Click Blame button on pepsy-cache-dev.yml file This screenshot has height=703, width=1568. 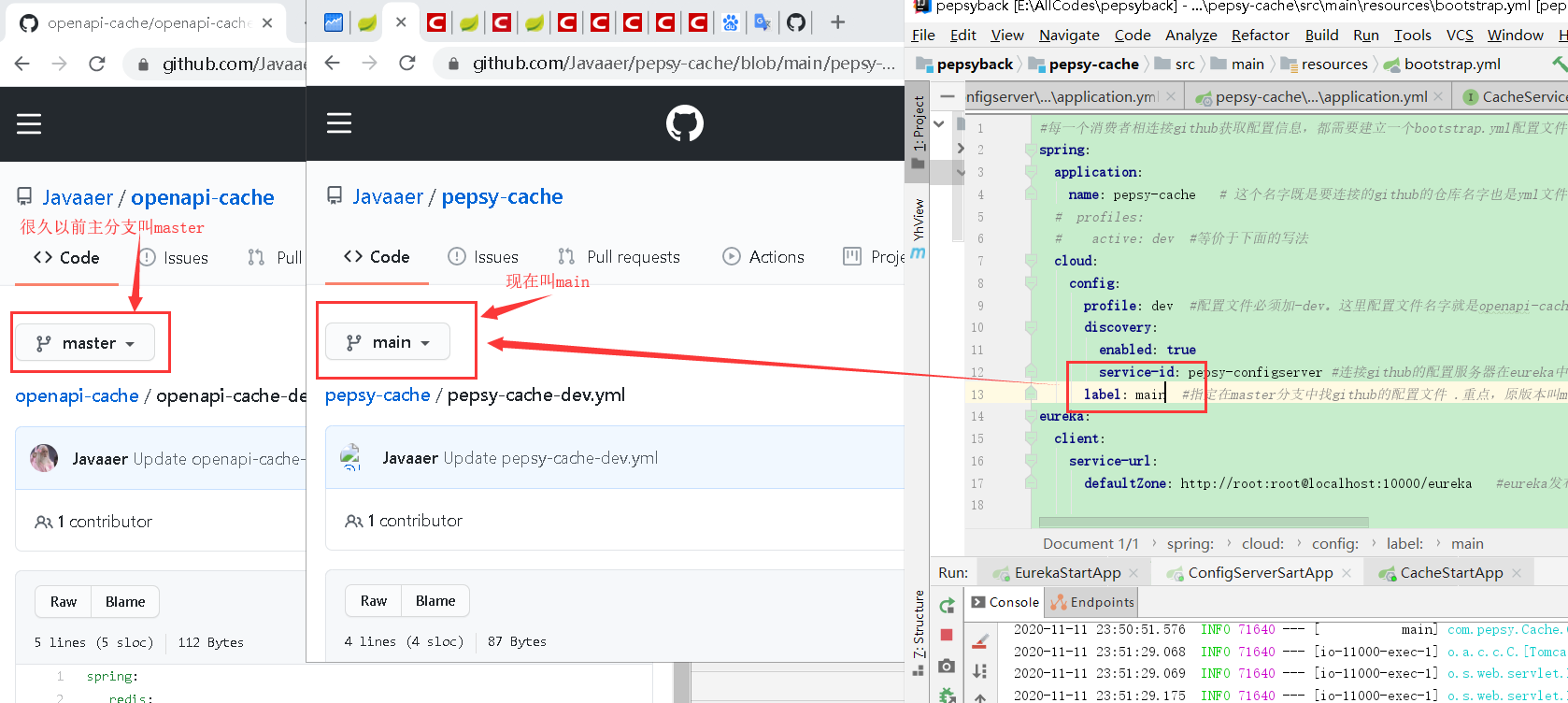point(435,601)
